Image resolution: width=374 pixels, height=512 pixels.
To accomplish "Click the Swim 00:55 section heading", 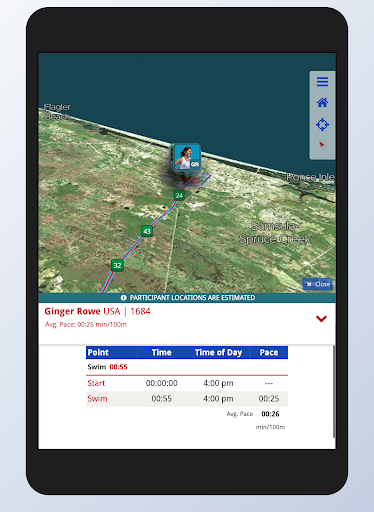I will (x=107, y=367).
